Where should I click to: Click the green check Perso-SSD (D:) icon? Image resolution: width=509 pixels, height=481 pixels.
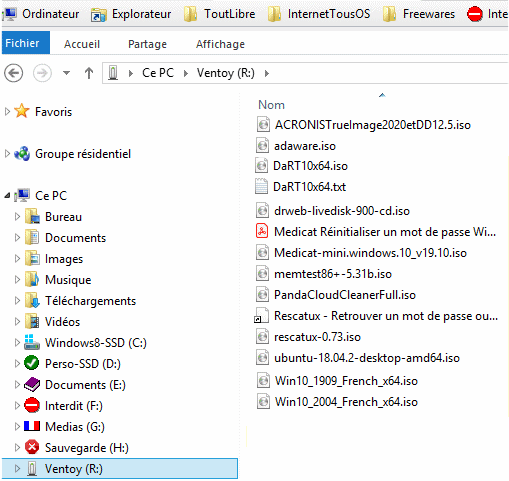tap(32, 363)
